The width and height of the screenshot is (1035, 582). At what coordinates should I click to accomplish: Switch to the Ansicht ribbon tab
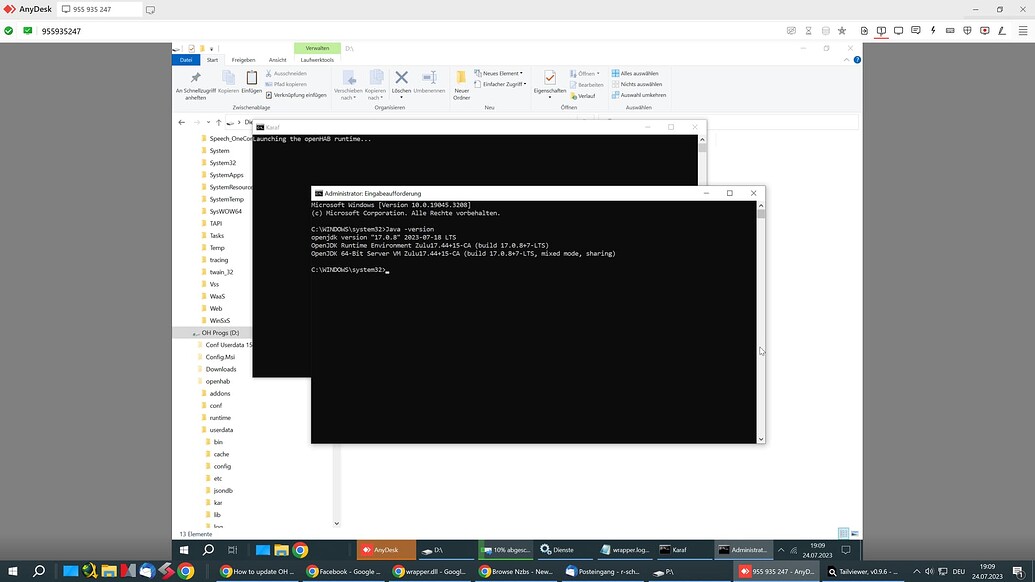click(x=278, y=60)
